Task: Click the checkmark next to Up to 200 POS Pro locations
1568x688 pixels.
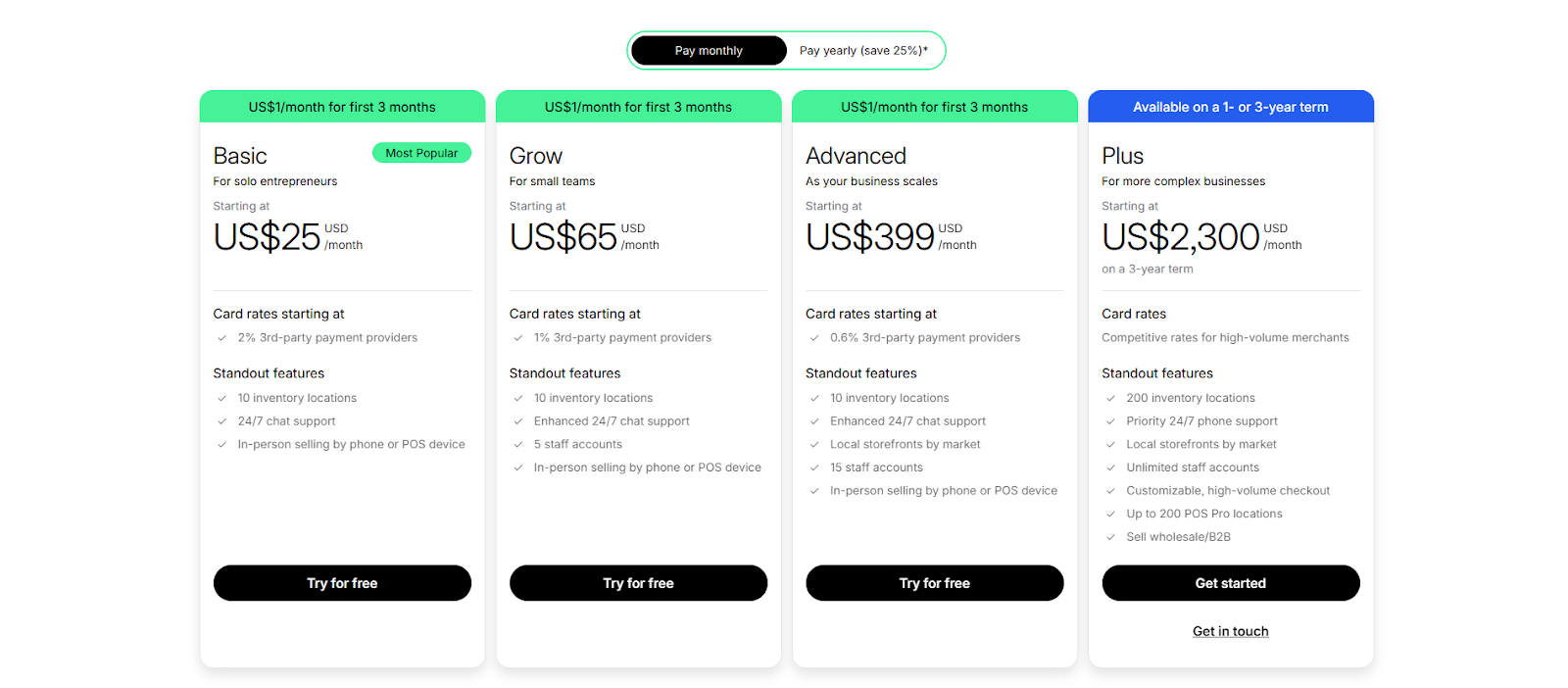Action: tap(1110, 514)
